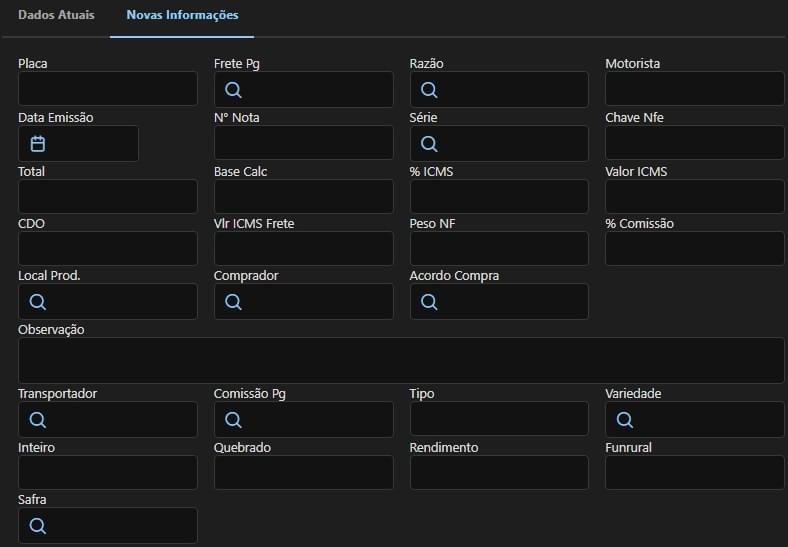788x547 pixels.
Task: Click the search icon in Comprador field
Action: [233, 302]
